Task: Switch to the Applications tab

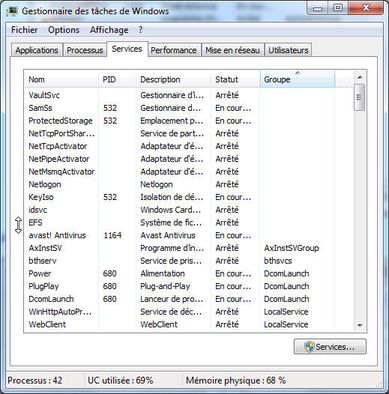Action: pyautogui.click(x=37, y=50)
